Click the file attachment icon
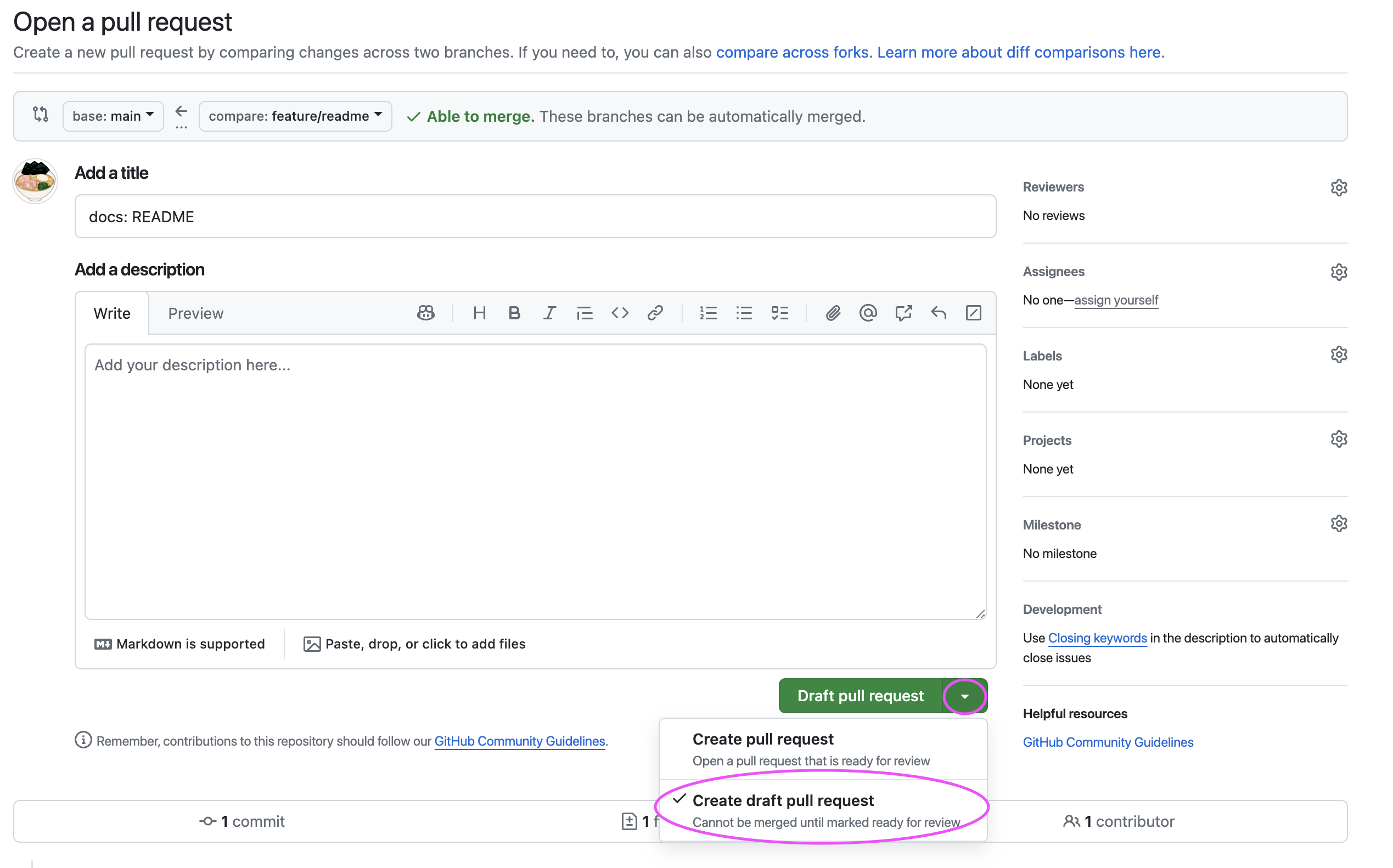 pos(833,313)
